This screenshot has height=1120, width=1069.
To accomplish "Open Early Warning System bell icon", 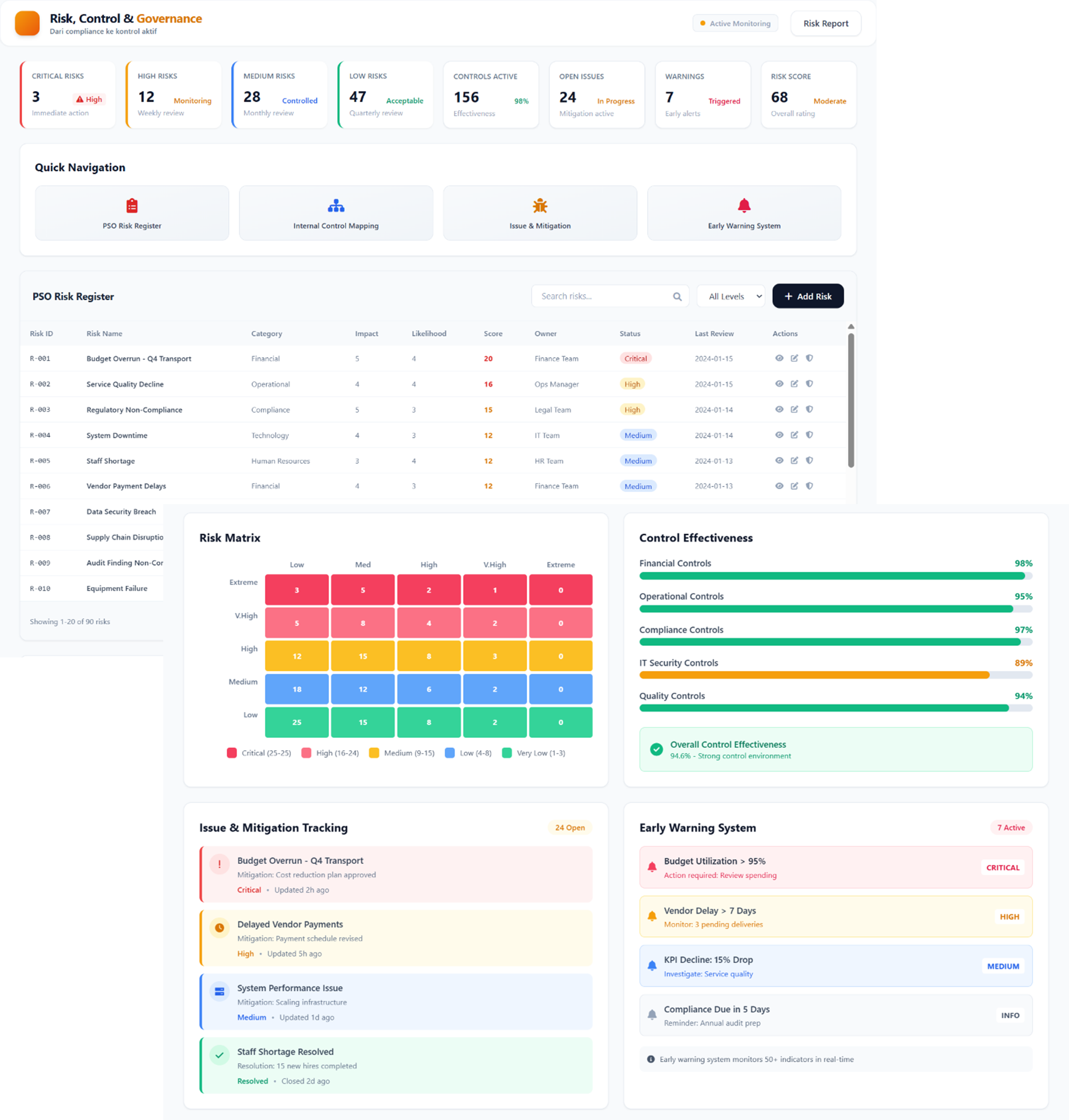I will [x=743, y=205].
